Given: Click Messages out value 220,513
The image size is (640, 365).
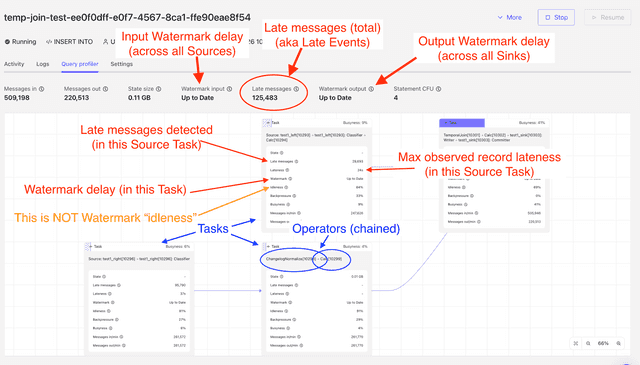Looking at the screenshot, I should tap(76, 98).
